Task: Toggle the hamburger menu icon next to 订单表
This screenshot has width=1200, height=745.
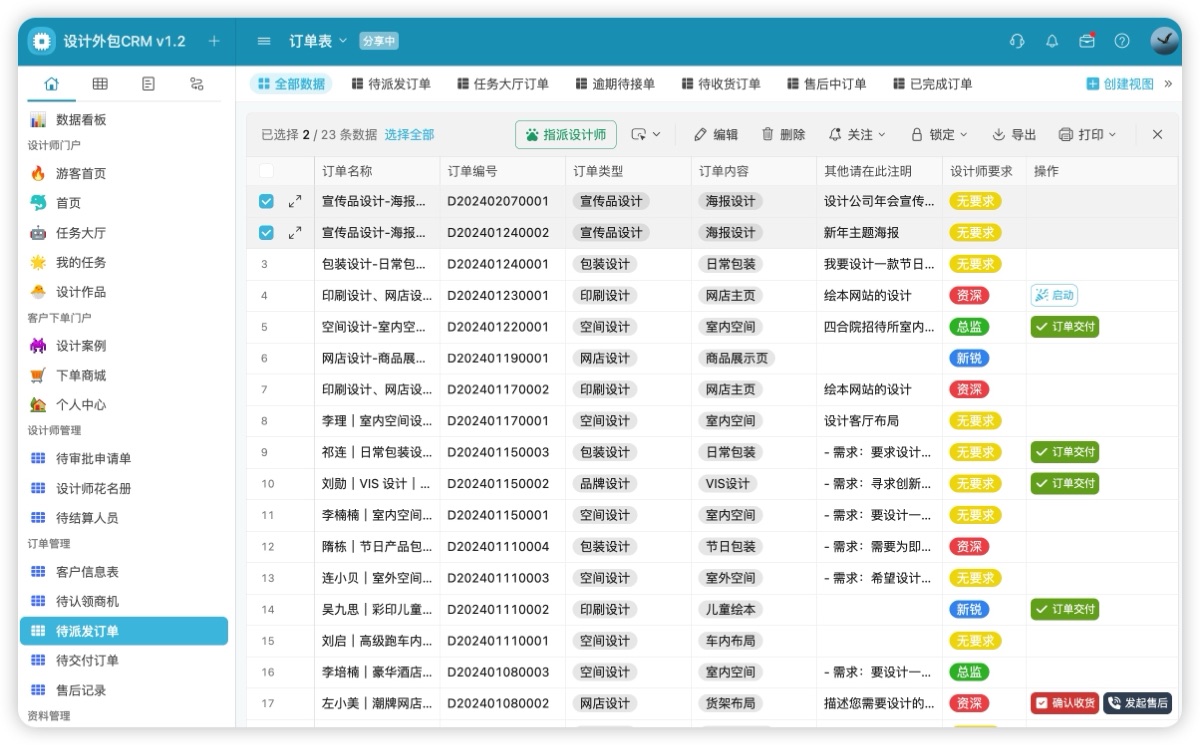Action: 264,41
